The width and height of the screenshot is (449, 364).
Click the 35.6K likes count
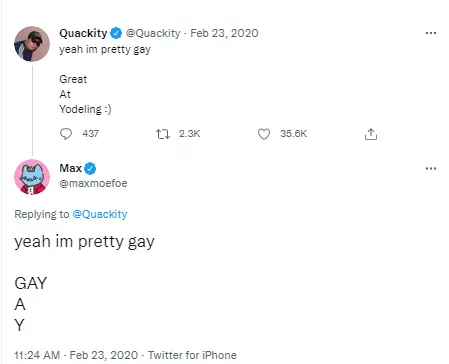[x=293, y=134]
